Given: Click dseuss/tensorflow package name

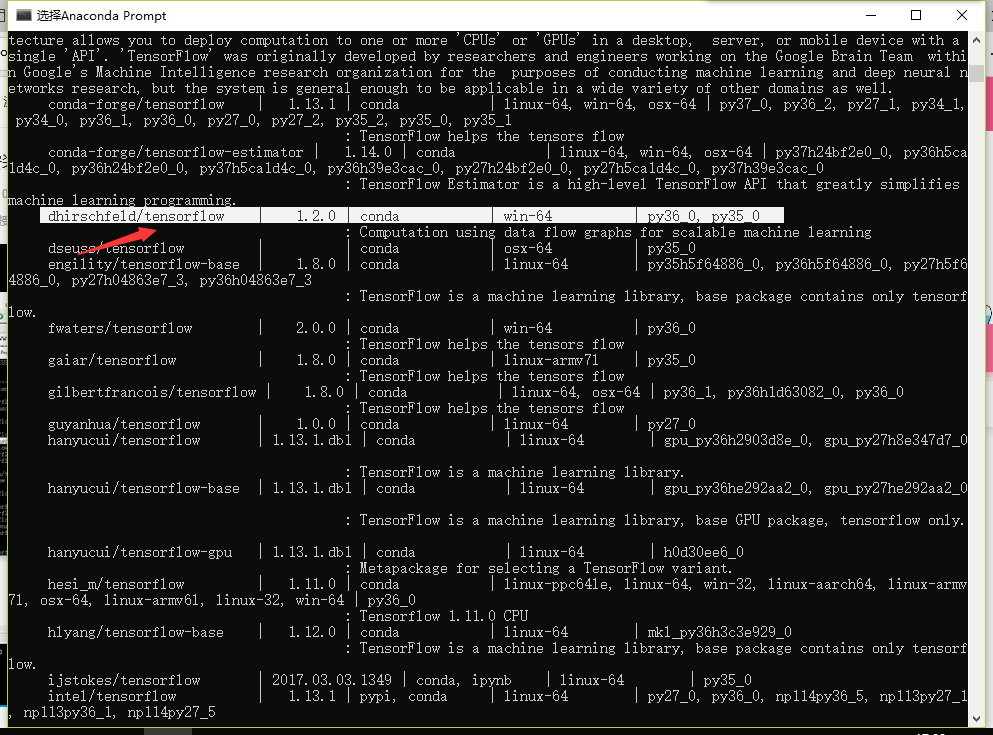Looking at the screenshot, I should [x=116, y=248].
